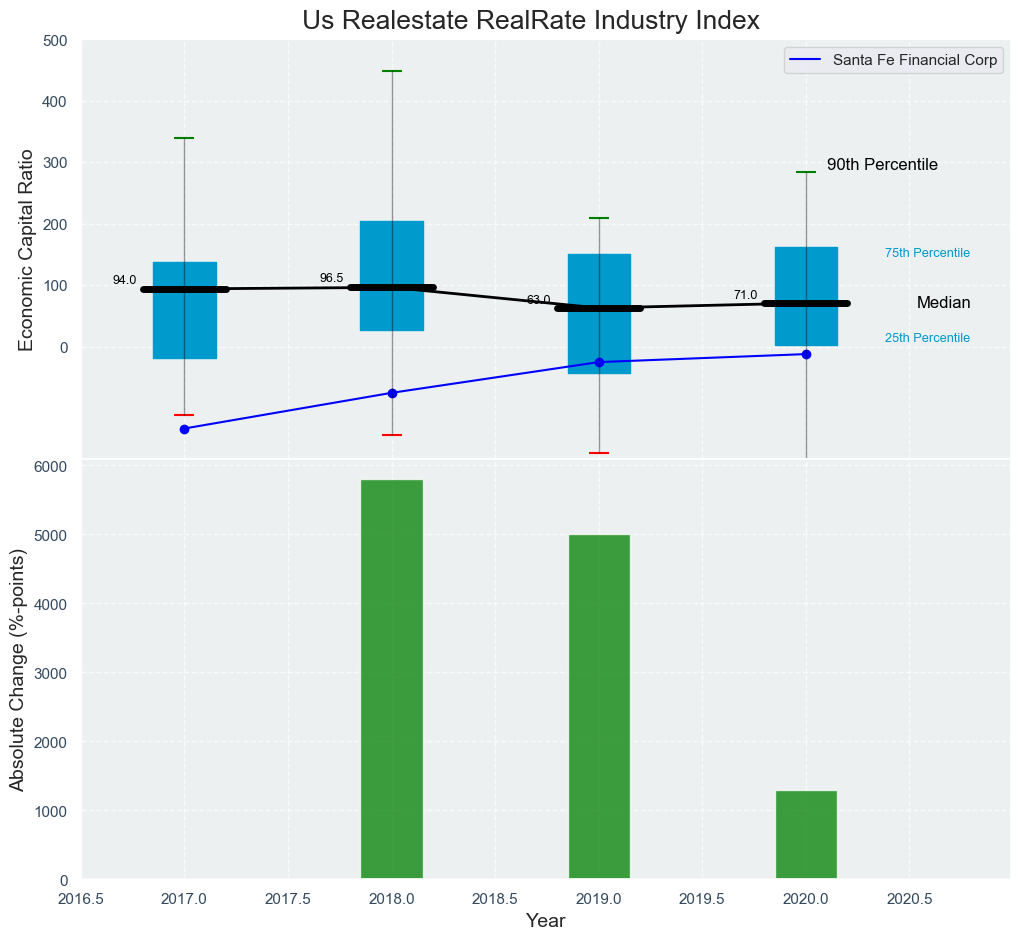Click the blue line sample in the legend

[x=806, y=60]
